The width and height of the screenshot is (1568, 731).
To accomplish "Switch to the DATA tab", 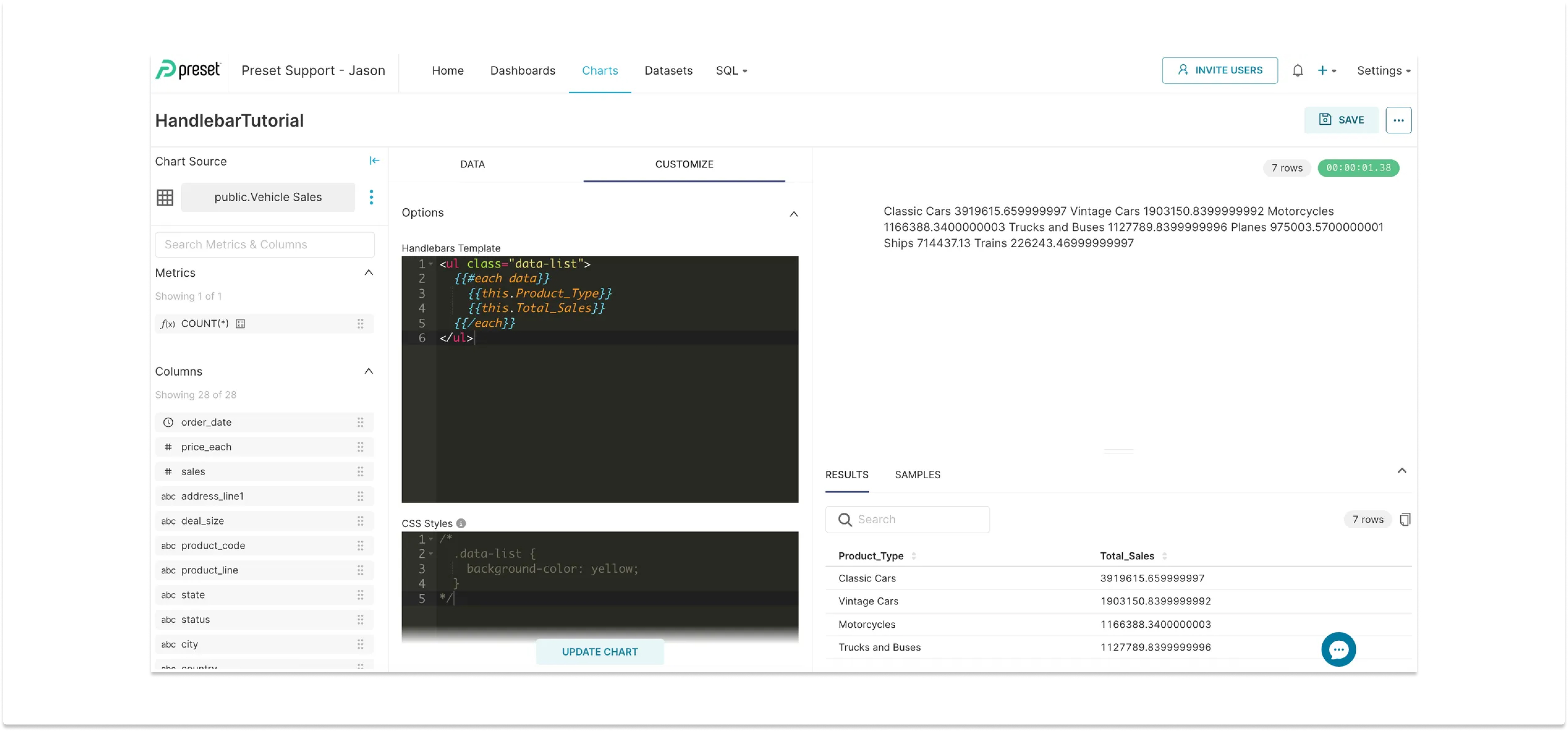I will pyautogui.click(x=472, y=164).
